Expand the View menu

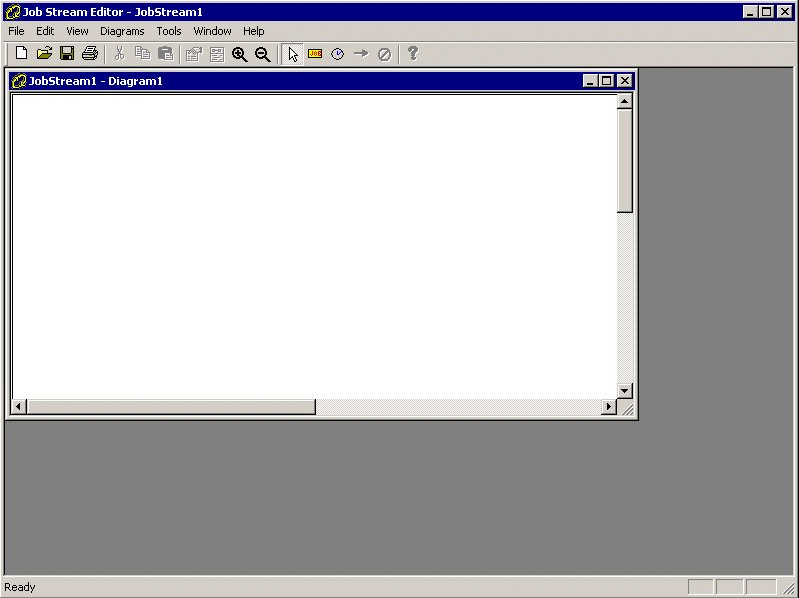tap(77, 31)
